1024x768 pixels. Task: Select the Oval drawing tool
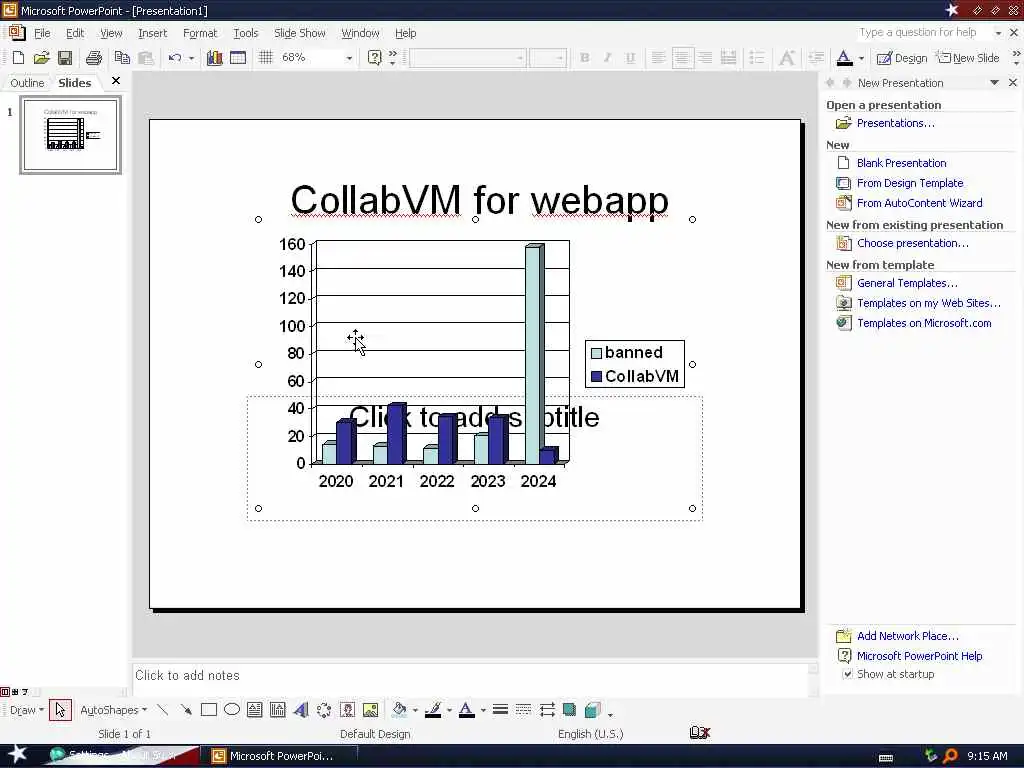click(232, 710)
